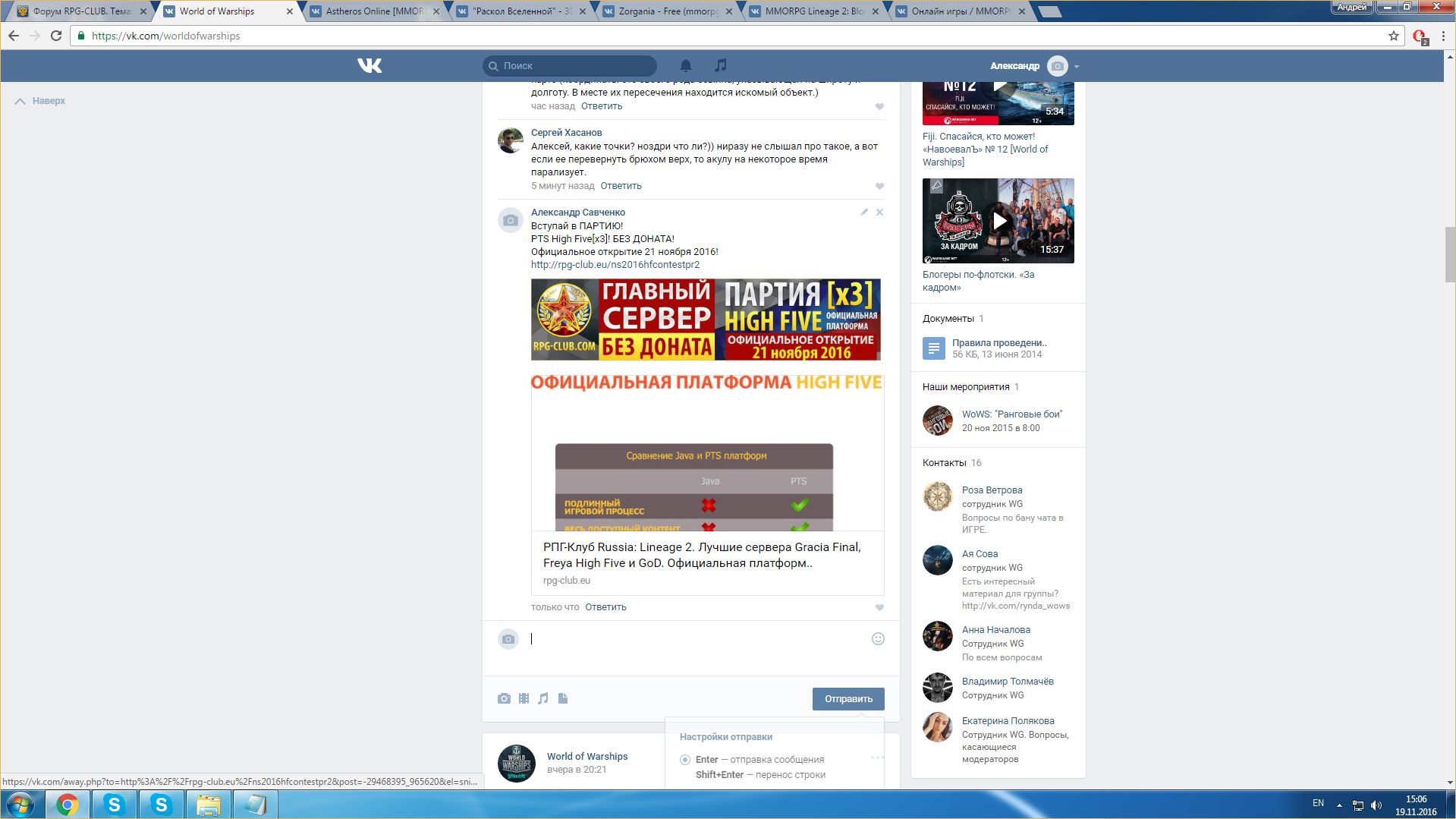Open Windows Start button
1456x819 pixels.
[20, 805]
